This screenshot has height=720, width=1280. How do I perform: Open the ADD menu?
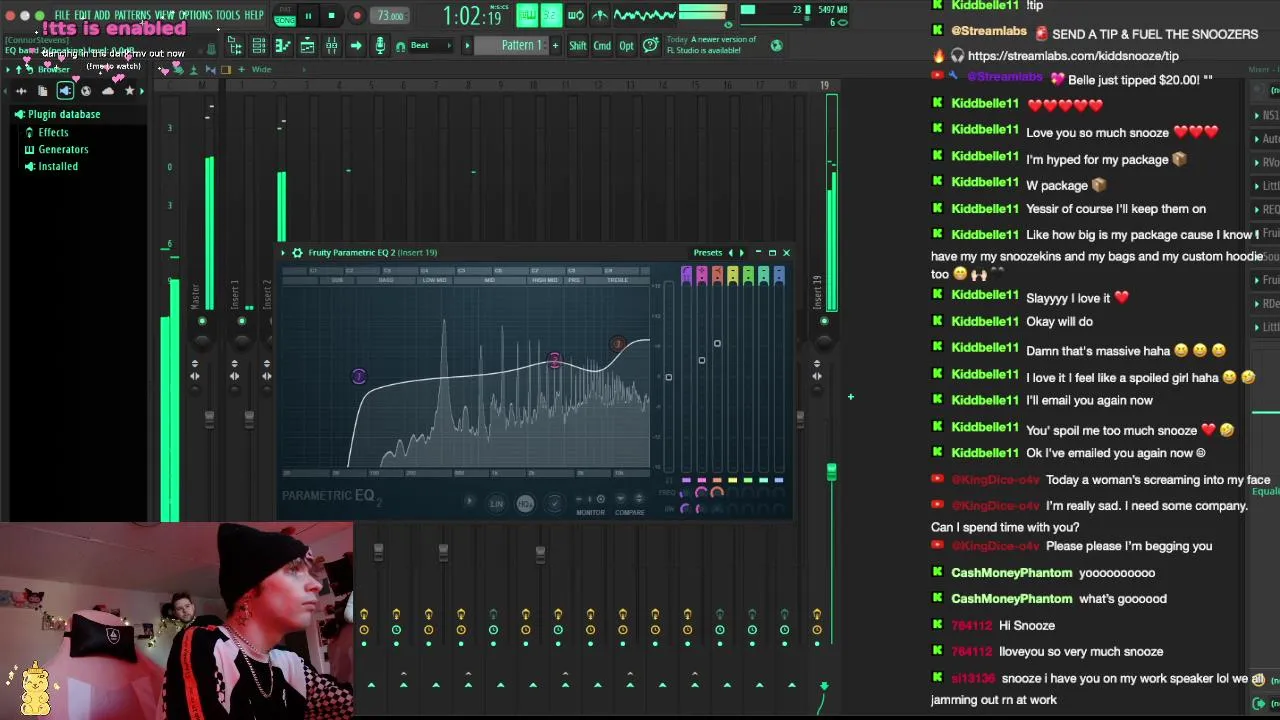[102, 15]
